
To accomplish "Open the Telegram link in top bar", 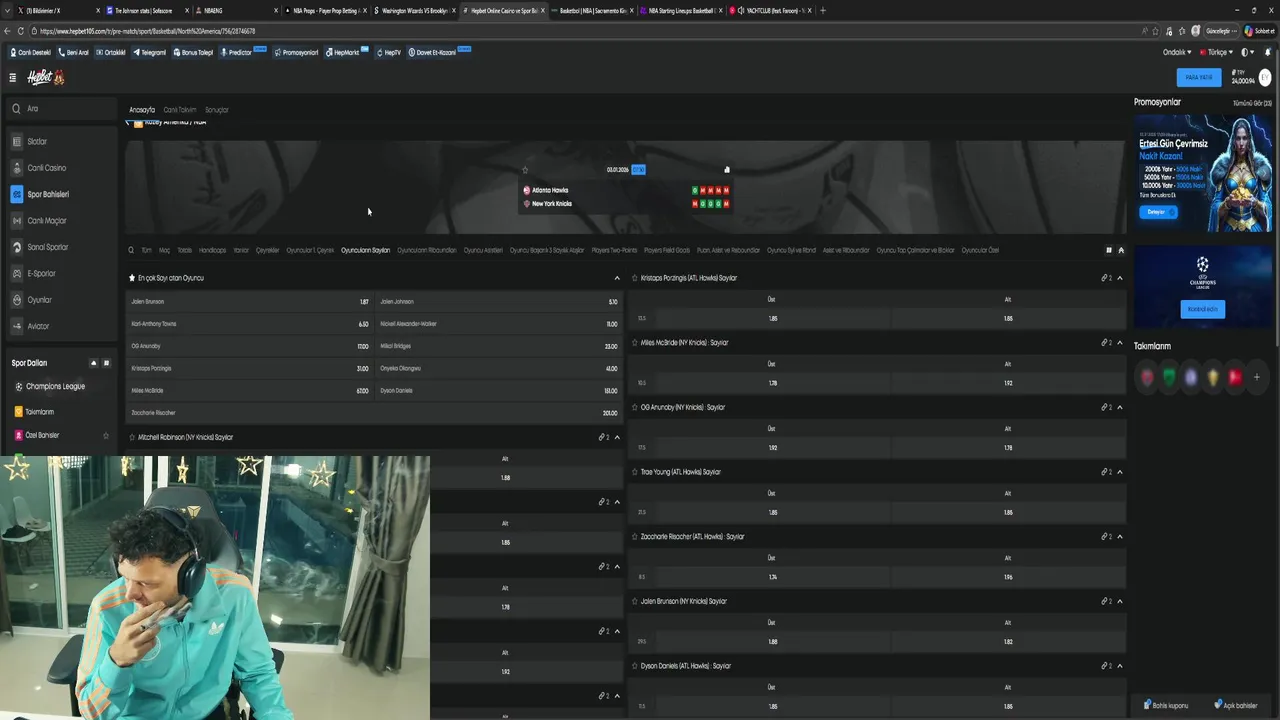I will coord(149,52).
